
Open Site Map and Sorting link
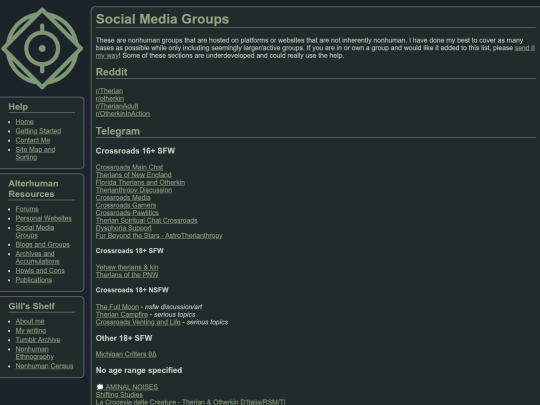pos(35,153)
